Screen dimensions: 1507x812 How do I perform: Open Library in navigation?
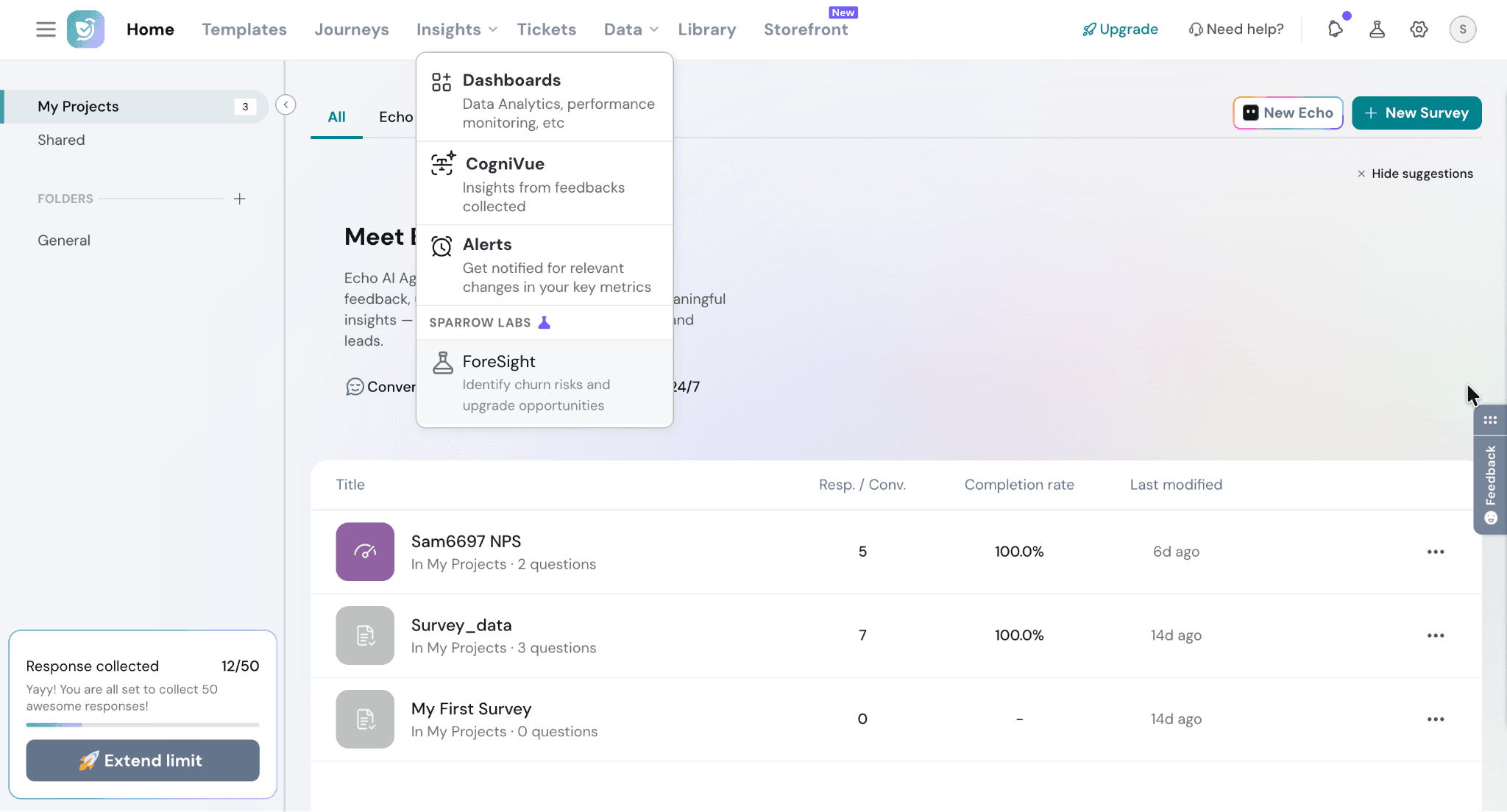click(707, 29)
